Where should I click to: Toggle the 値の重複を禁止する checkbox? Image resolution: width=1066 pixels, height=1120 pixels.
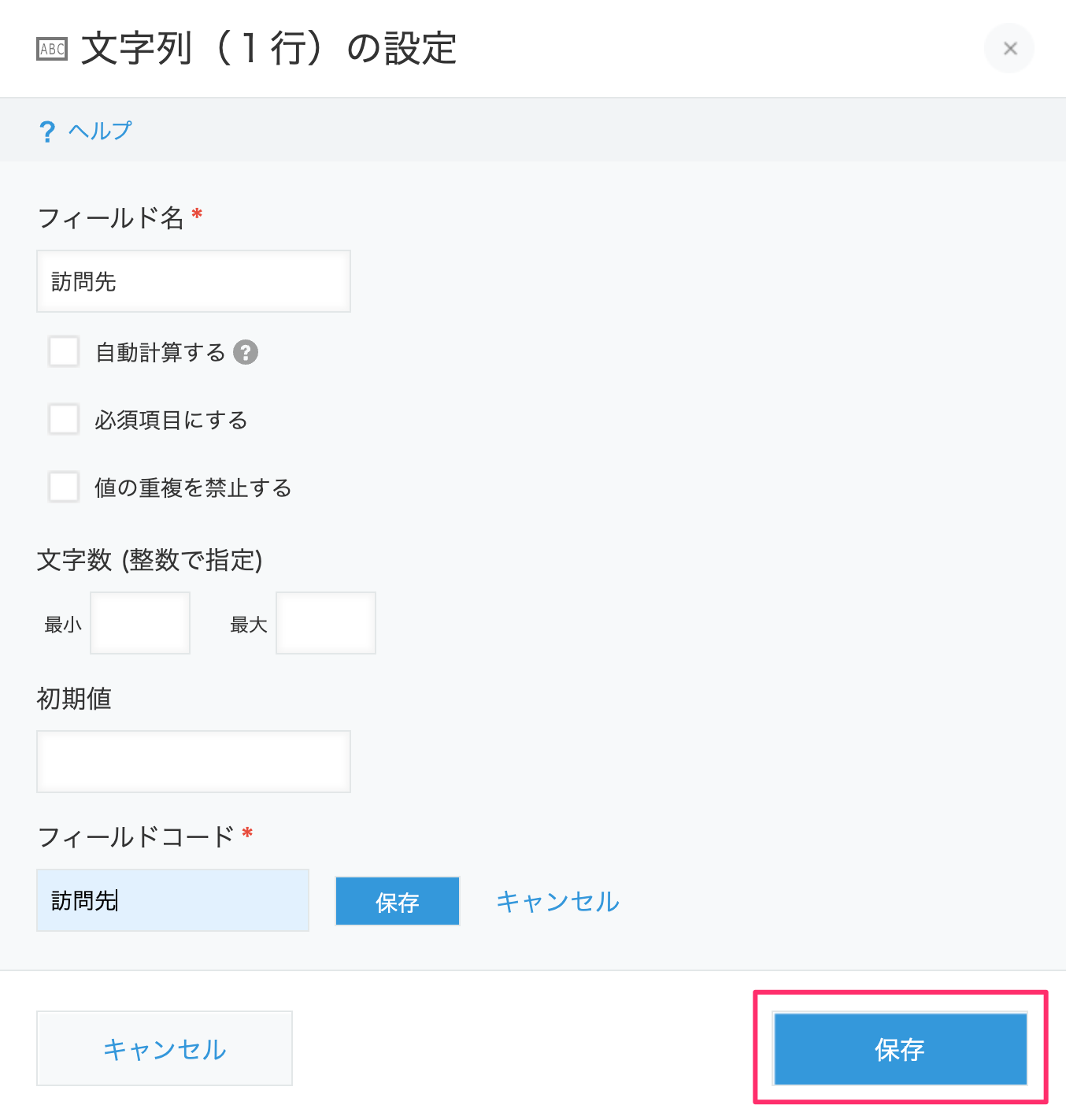point(64,487)
